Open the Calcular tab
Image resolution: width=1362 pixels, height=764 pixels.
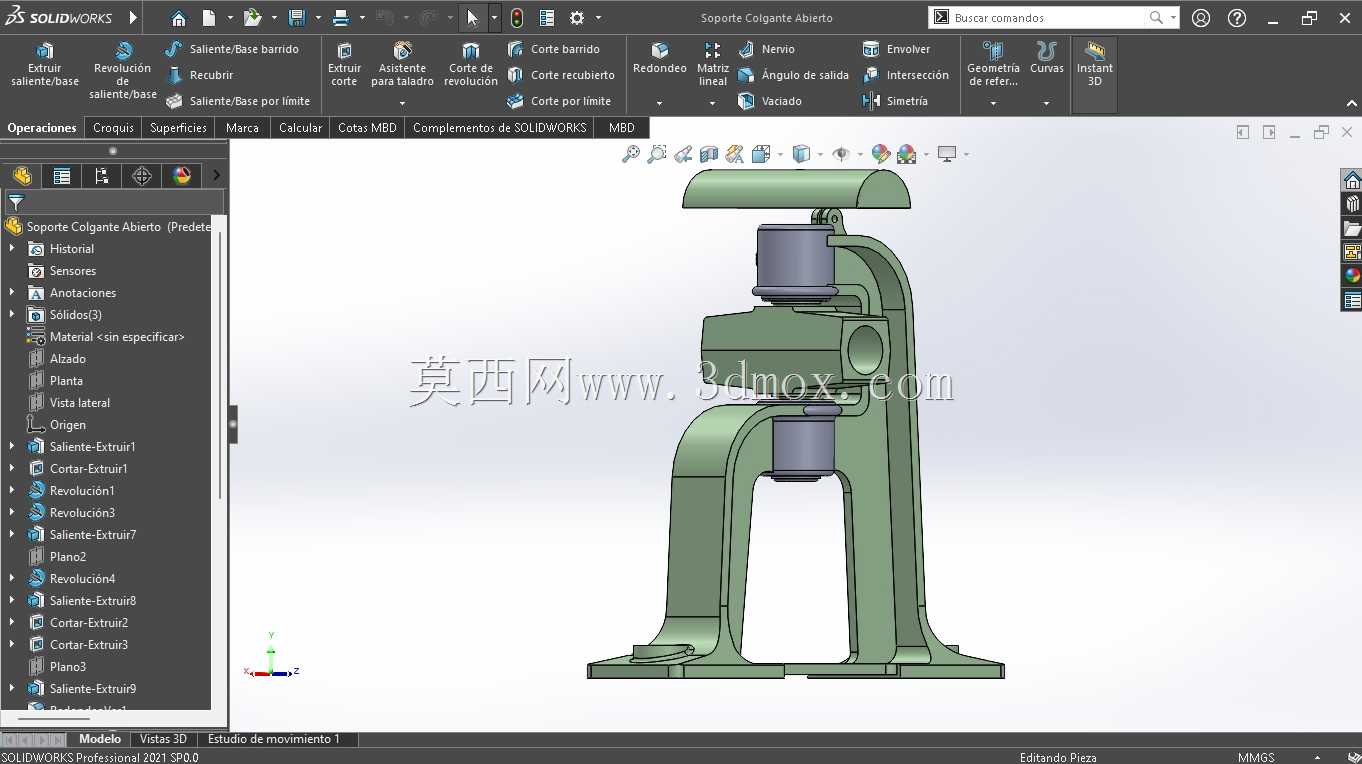pyautogui.click(x=300, y=128)
